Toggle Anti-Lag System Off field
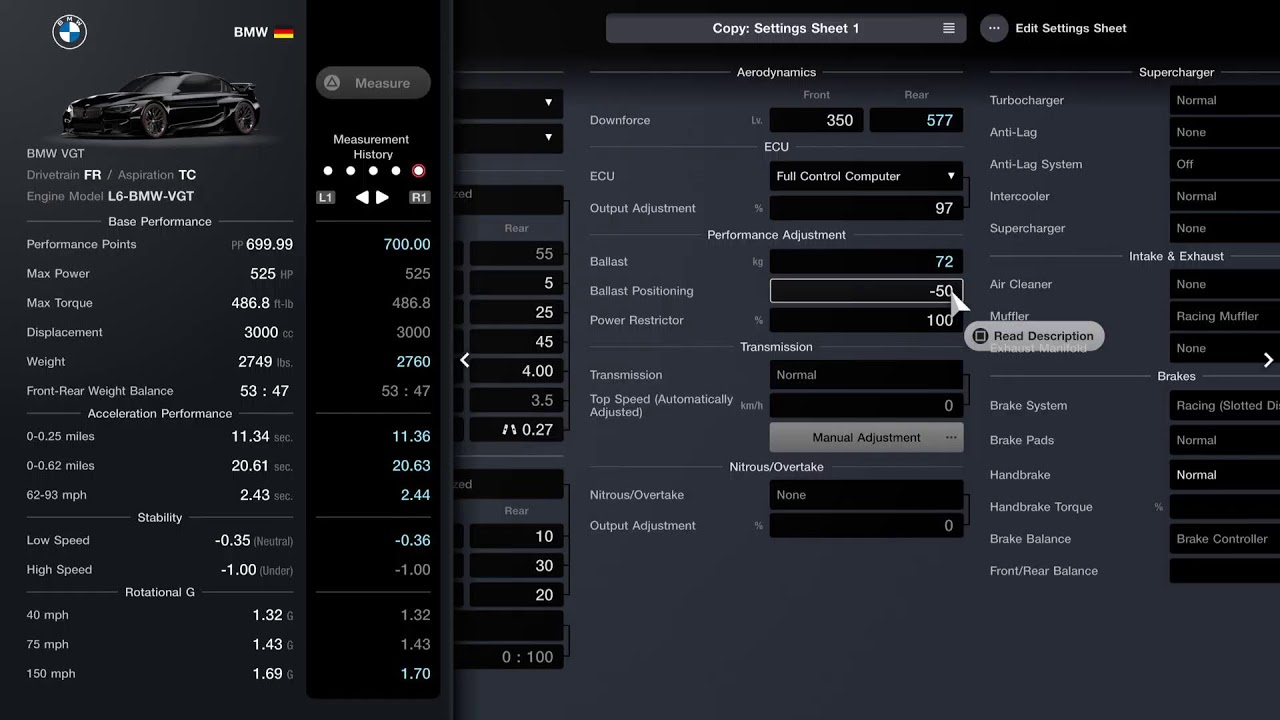Image resolution: width=1280 pixels, height=720 pixels. point(1225,164)
